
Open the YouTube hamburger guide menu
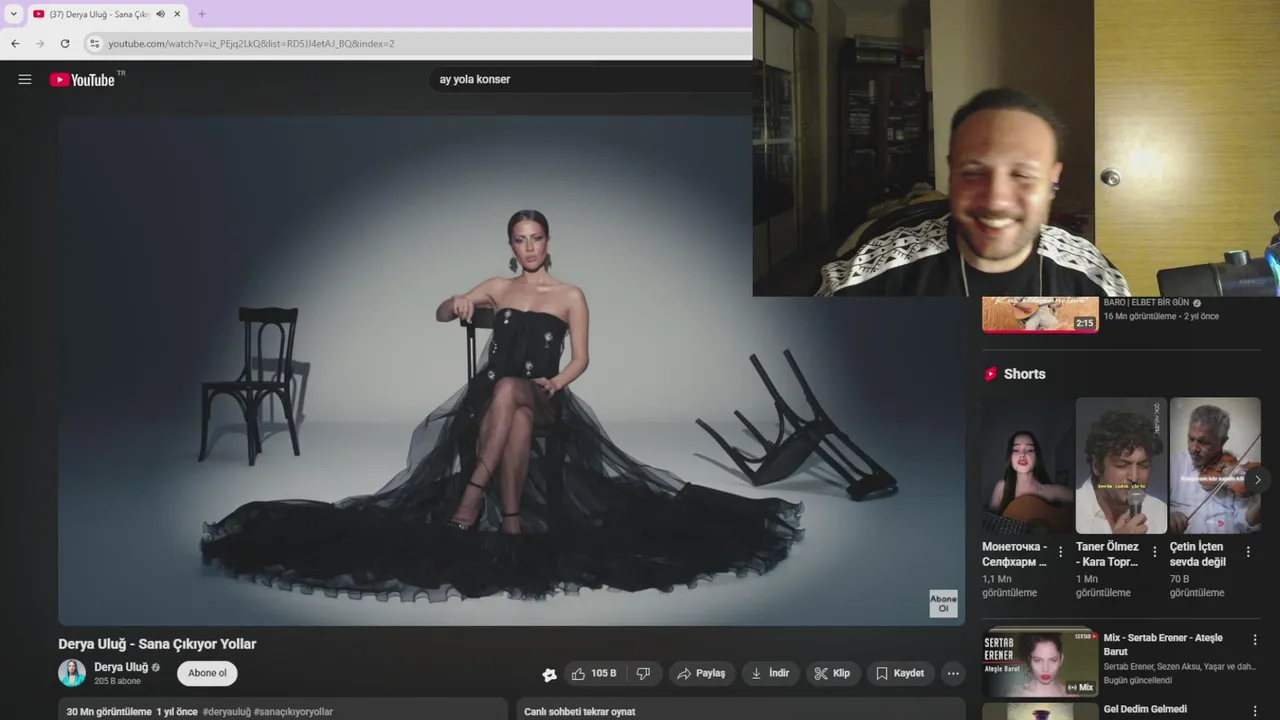[25, 79]
